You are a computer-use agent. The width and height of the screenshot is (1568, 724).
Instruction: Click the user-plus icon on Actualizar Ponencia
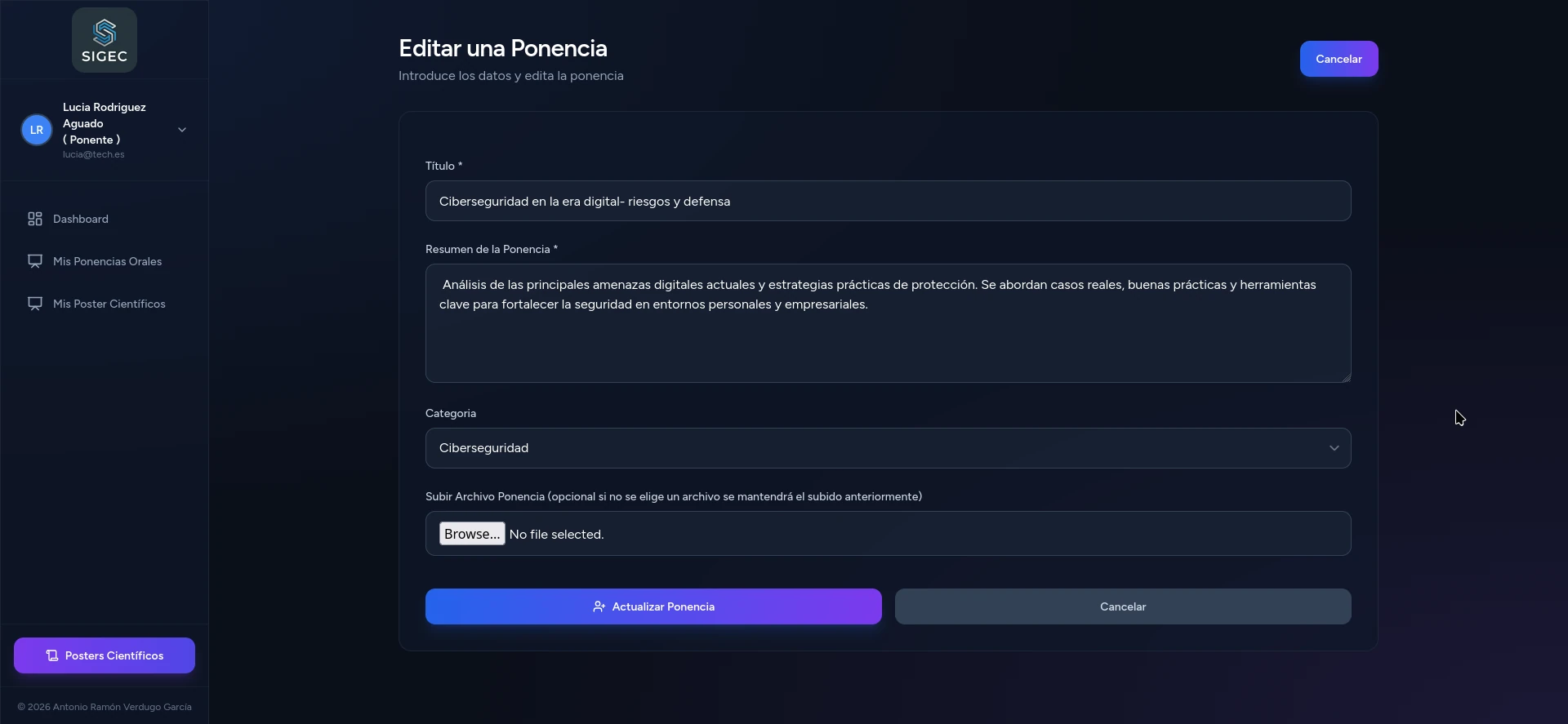[x=599, y=606]
